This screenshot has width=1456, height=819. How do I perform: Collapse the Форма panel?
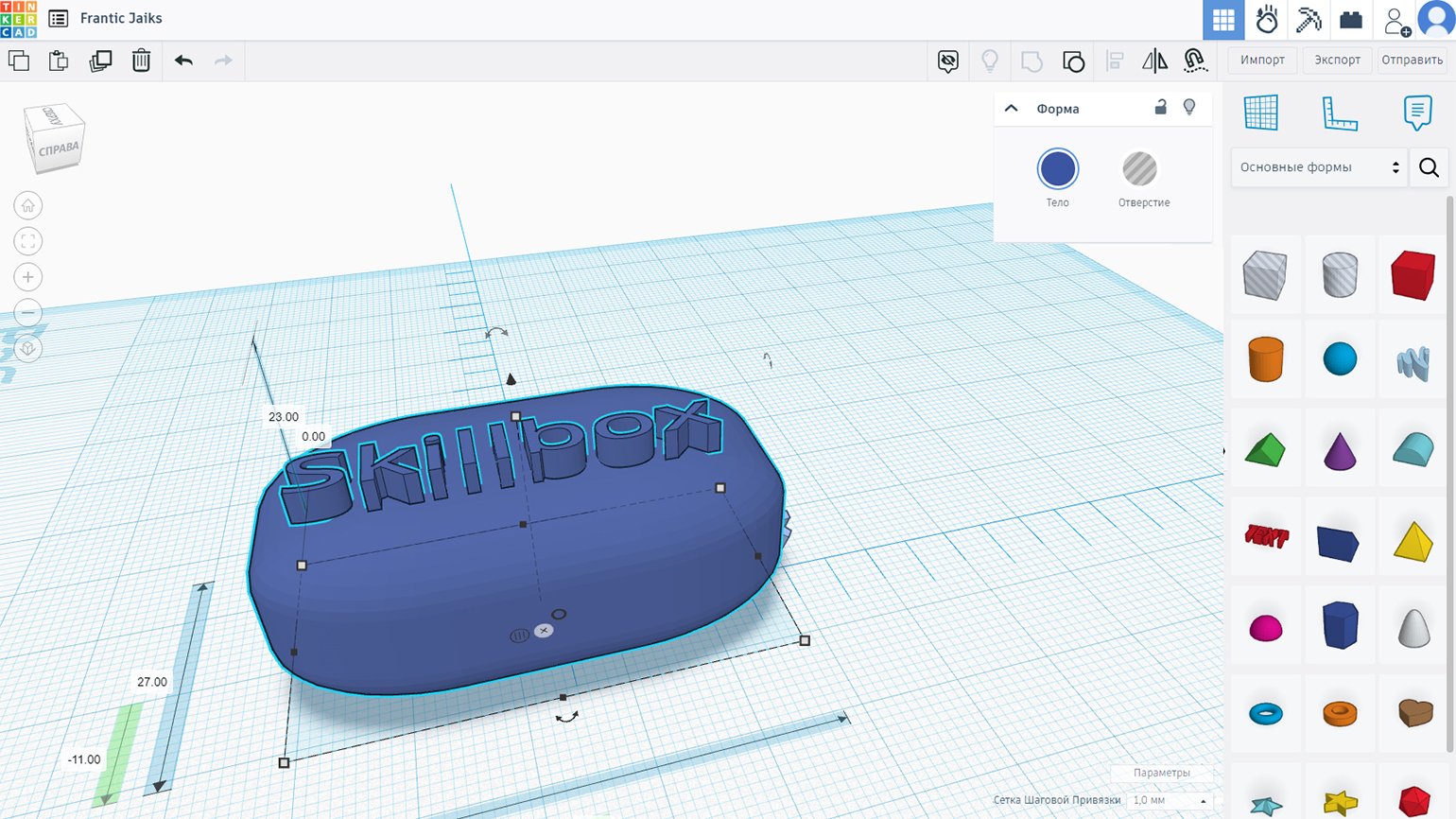(1011, 109)
